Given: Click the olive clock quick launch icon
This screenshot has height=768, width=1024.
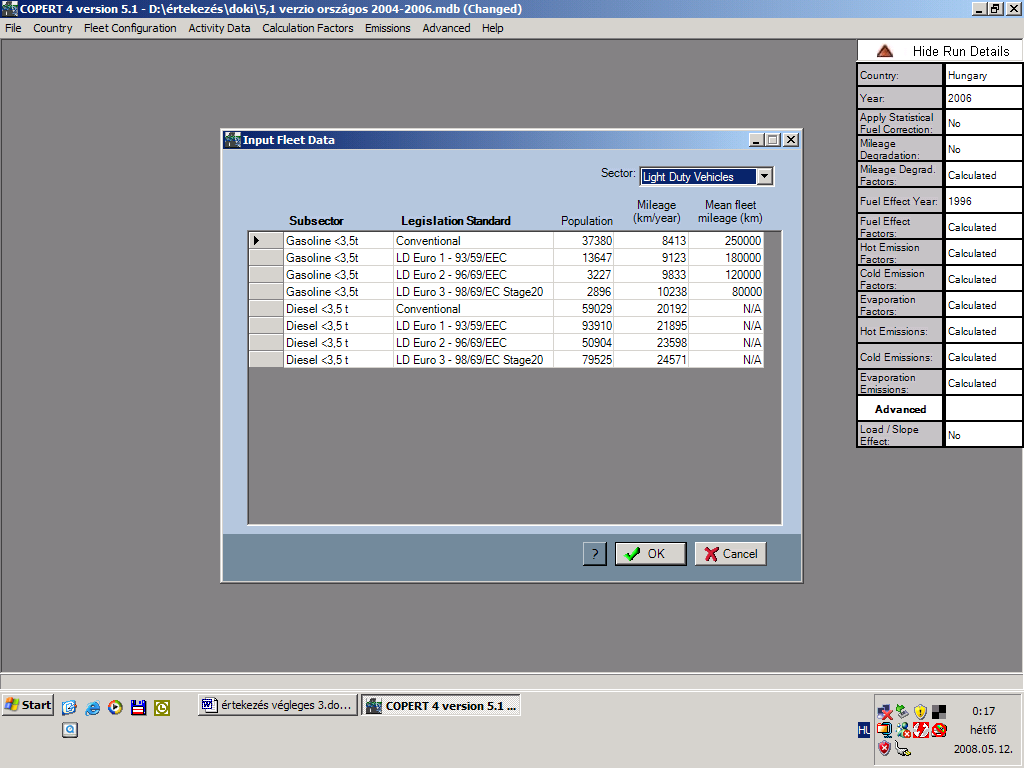Looking at the screenshot, I should (x=162, y=707).
